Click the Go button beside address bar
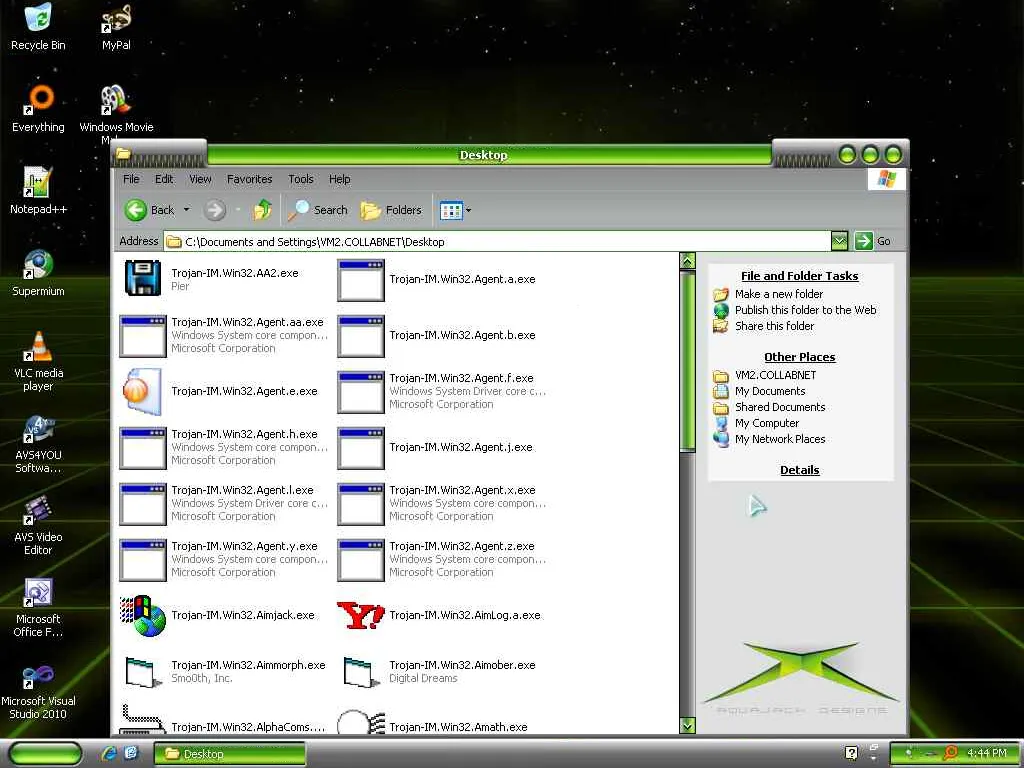 (873, 241)
